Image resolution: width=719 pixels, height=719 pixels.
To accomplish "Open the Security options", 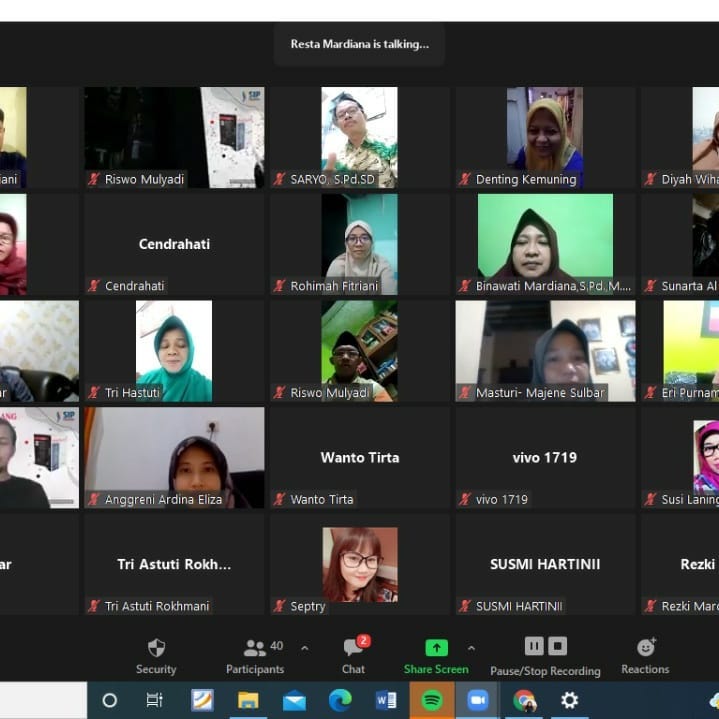I will [x=156, y=655].
